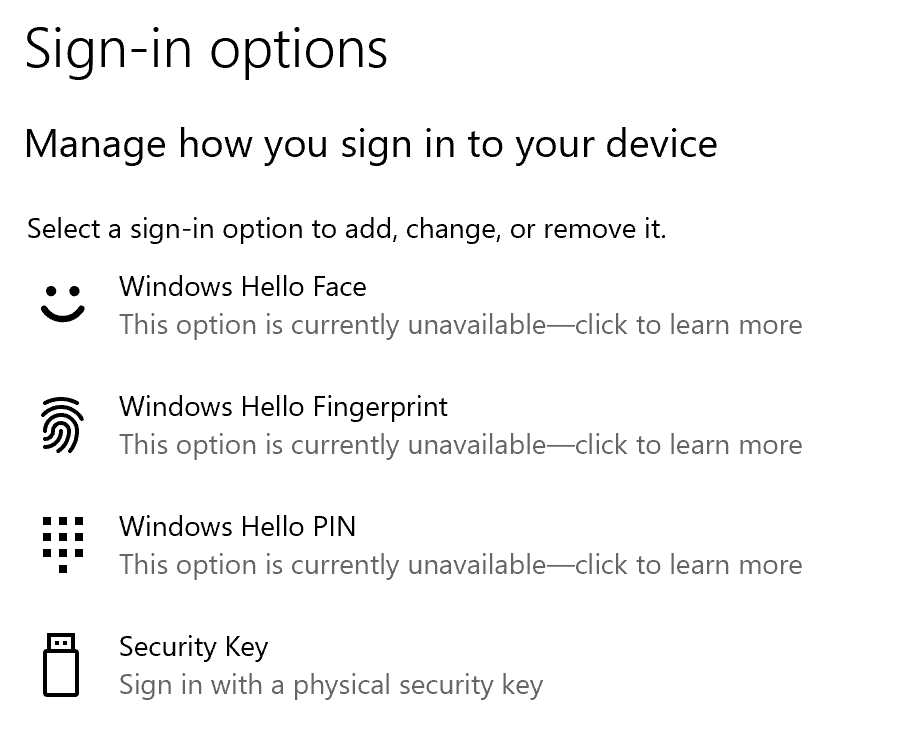This screenshot has width=907, height=739.
Task: Click the fingerprint icon for Windows Hello Fingerprint
Action: tap(62, 425)
